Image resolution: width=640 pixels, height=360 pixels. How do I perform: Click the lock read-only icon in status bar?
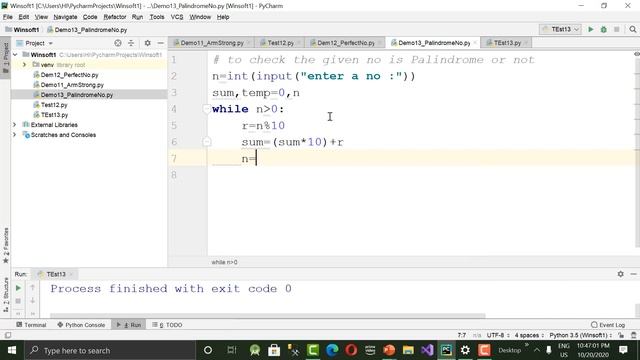(621, 335)
